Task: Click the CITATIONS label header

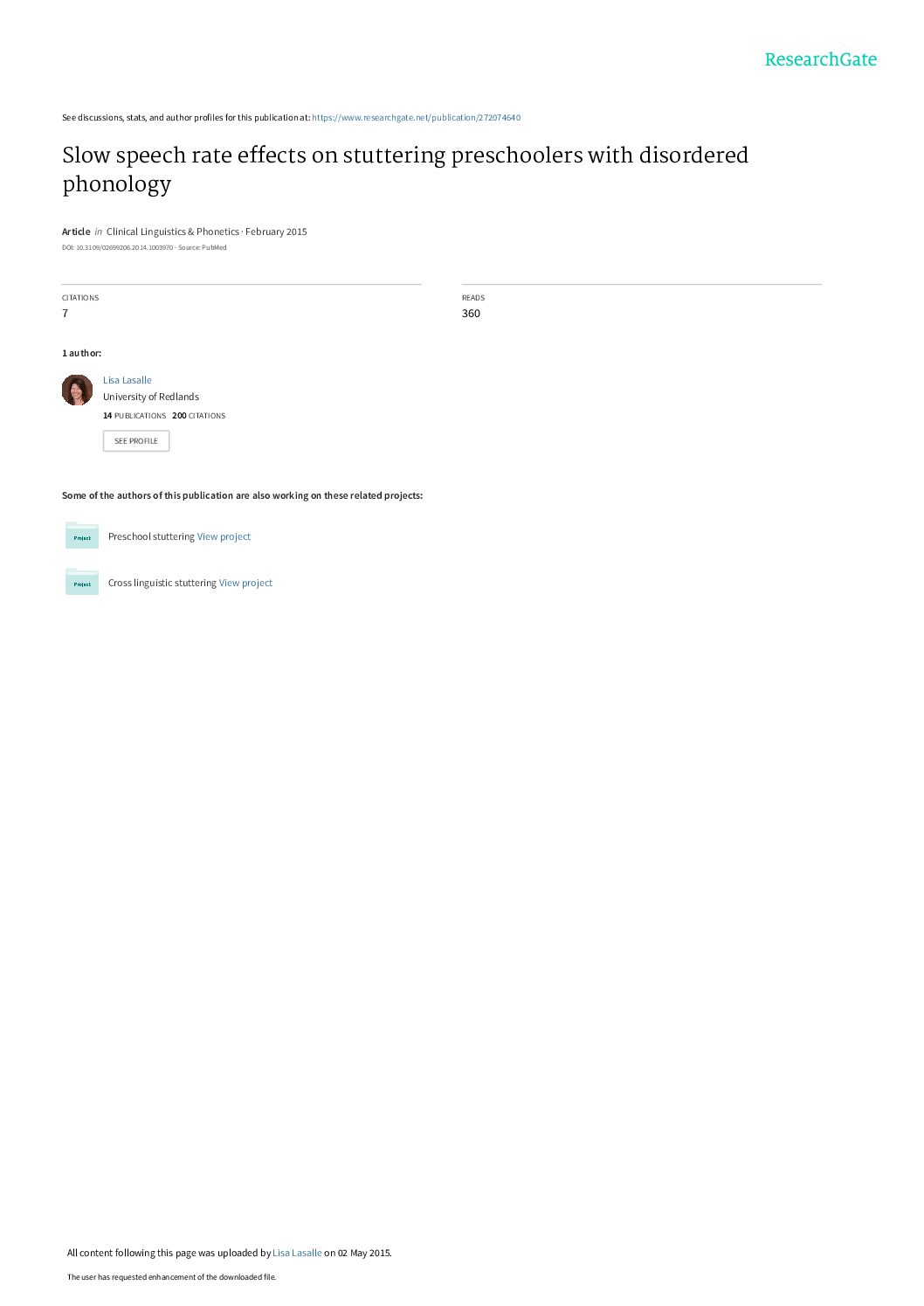Action: coord(80,298)
